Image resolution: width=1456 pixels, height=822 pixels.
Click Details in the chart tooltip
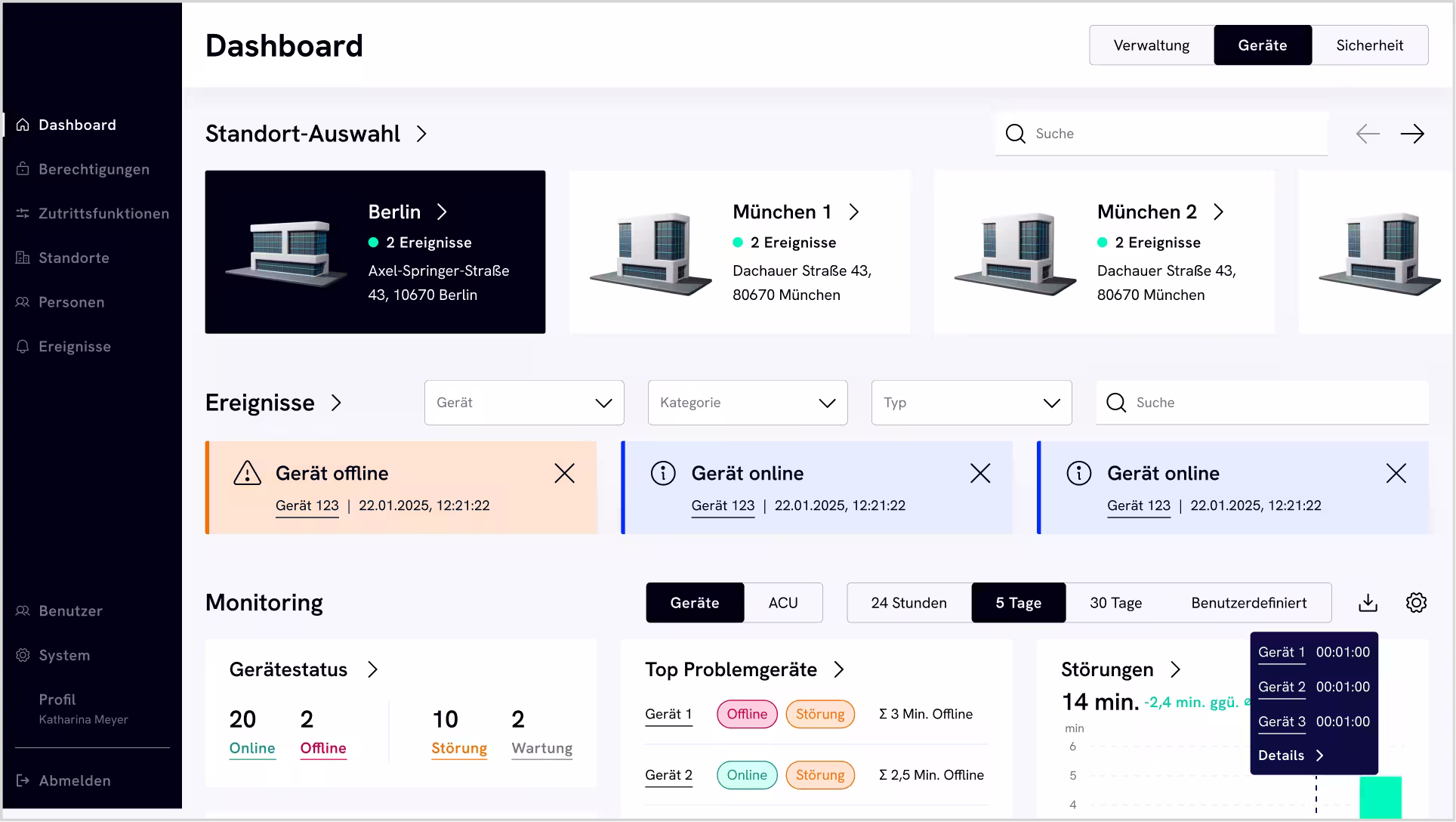coord(1291,756)
